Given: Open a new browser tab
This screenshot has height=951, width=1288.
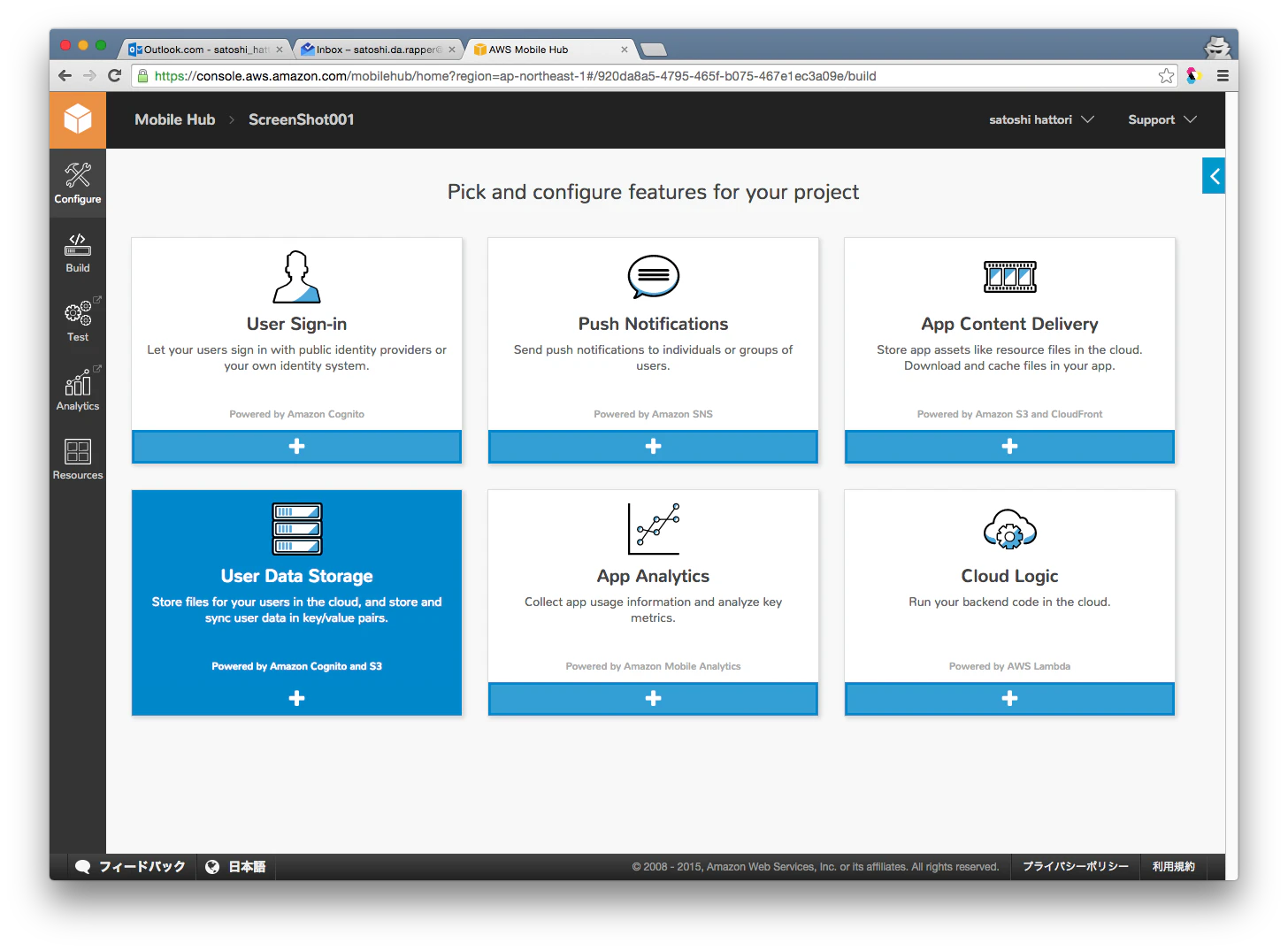Looking at the screenshot, I should tap(653, 50).
